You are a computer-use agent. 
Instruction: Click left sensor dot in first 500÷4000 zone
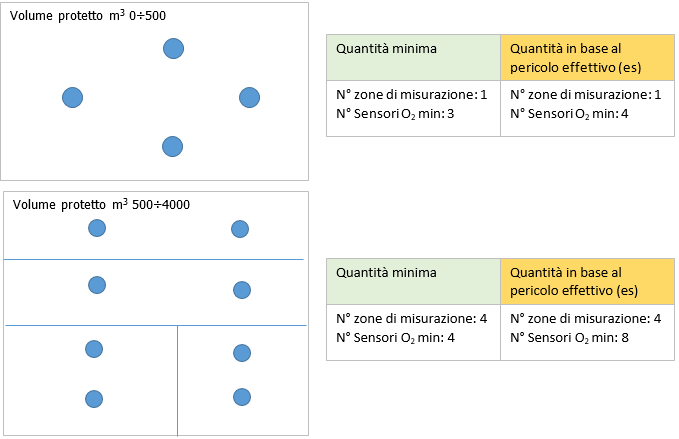coord(97,228)
